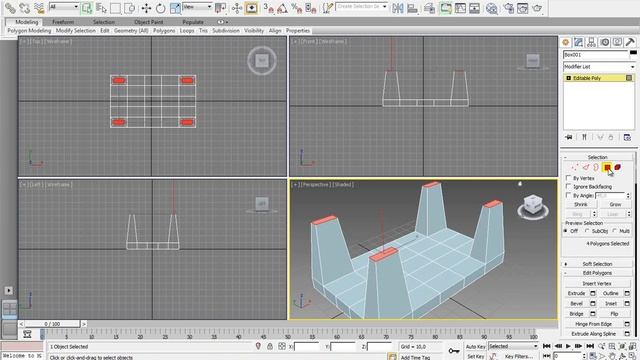Open Select by Name list icon
Image resolution: width=640 pixels, height=360 pixels.
101,7
